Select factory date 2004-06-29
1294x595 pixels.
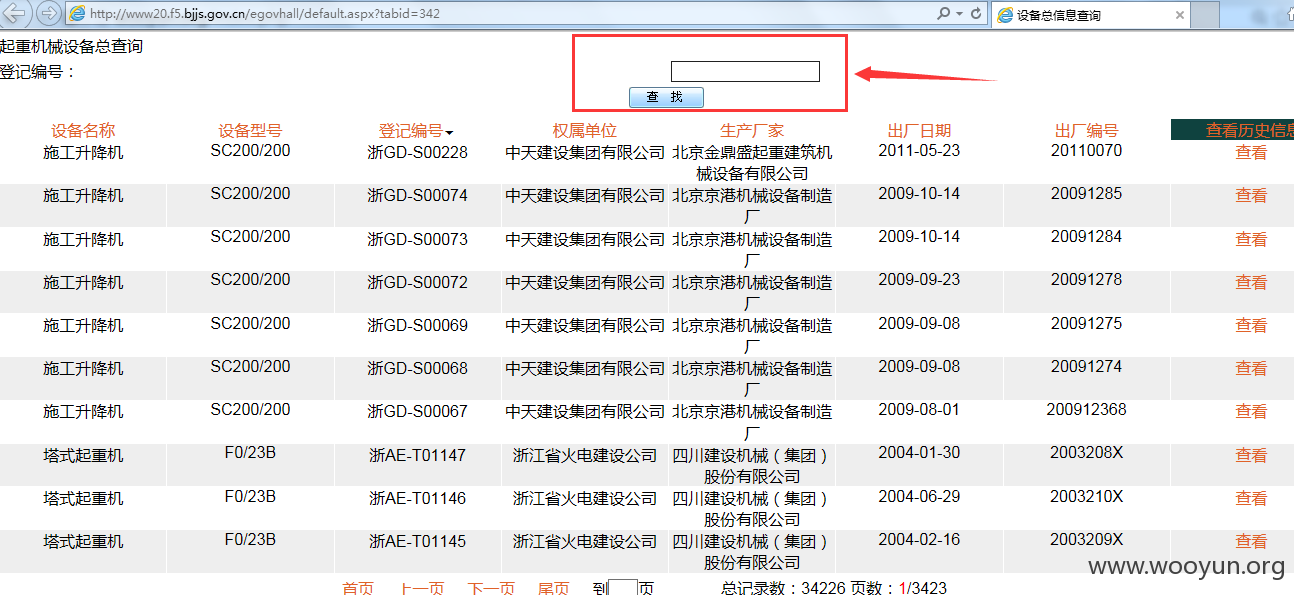919,496
